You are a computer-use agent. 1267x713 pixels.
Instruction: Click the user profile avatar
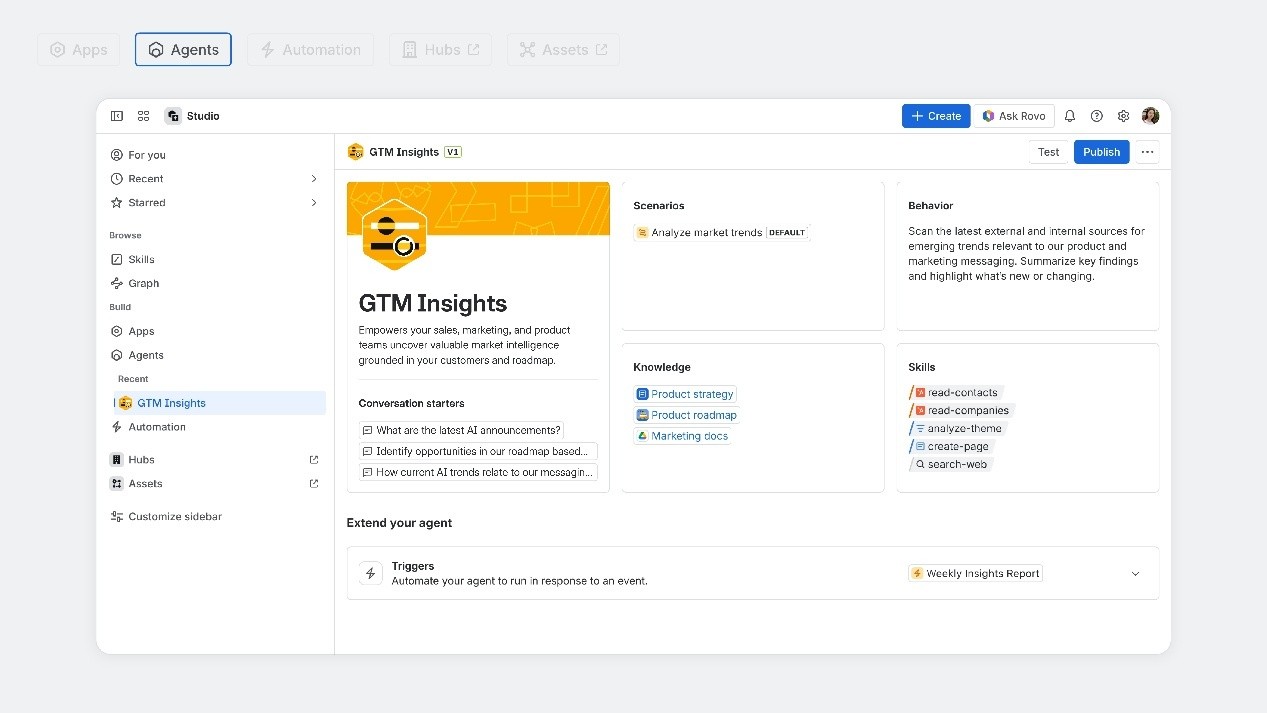tap(1150, 116)
